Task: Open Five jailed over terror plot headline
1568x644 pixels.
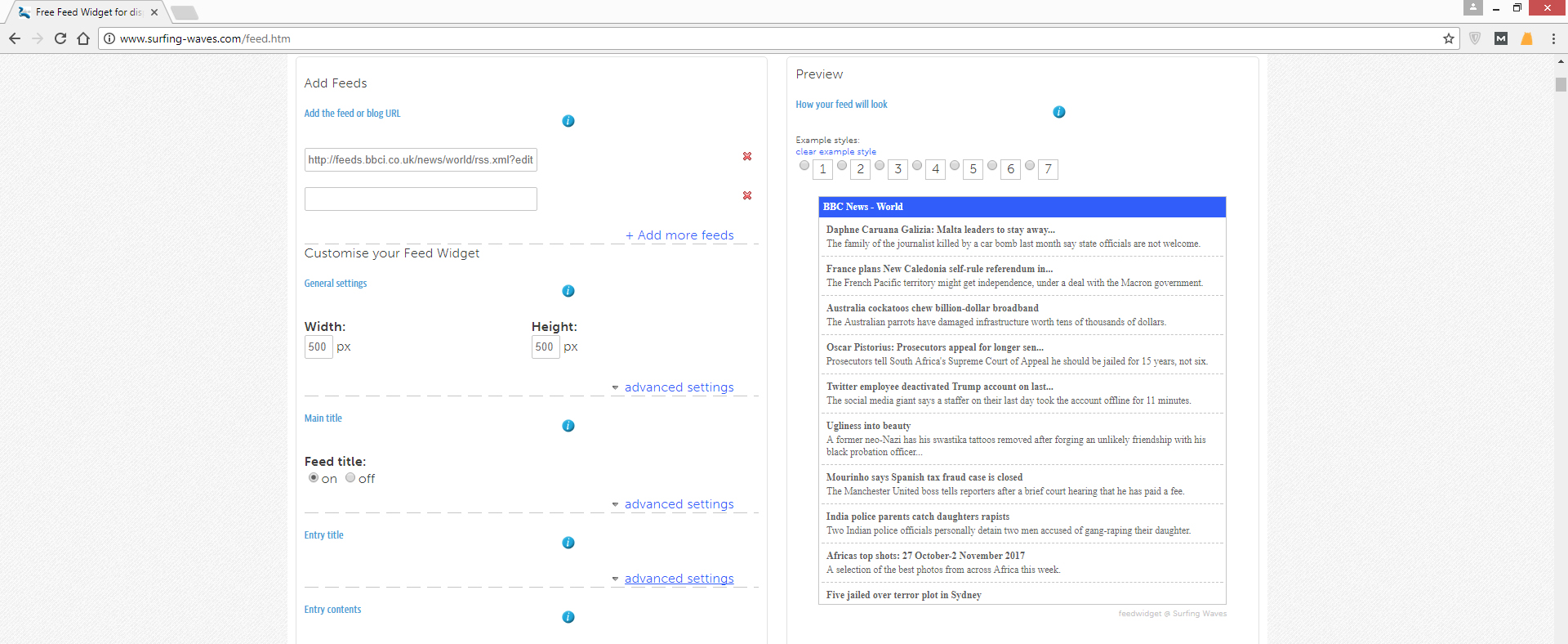Action: click(x=903, y=595)
